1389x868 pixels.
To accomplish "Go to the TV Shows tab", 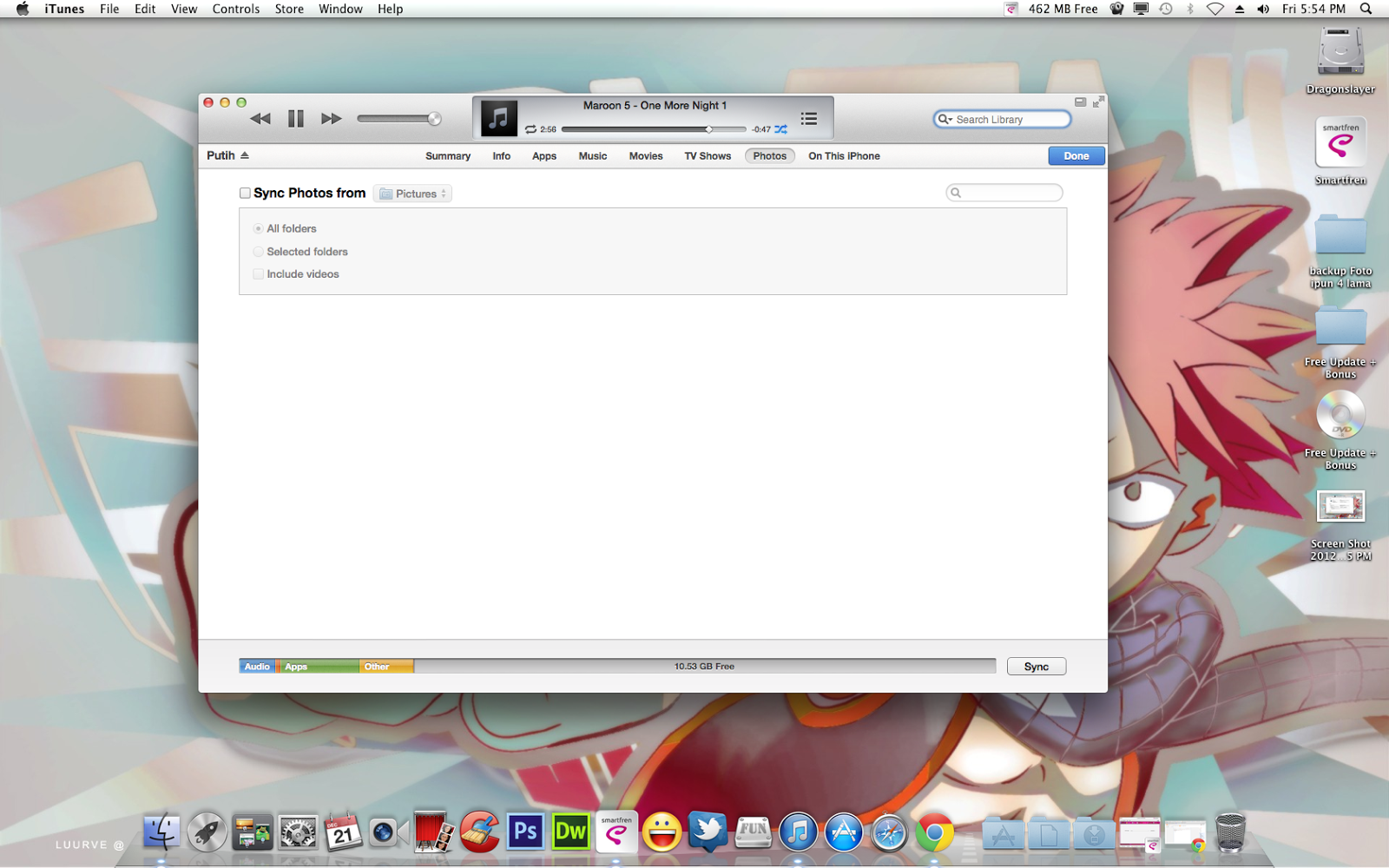I will [708, 156].
